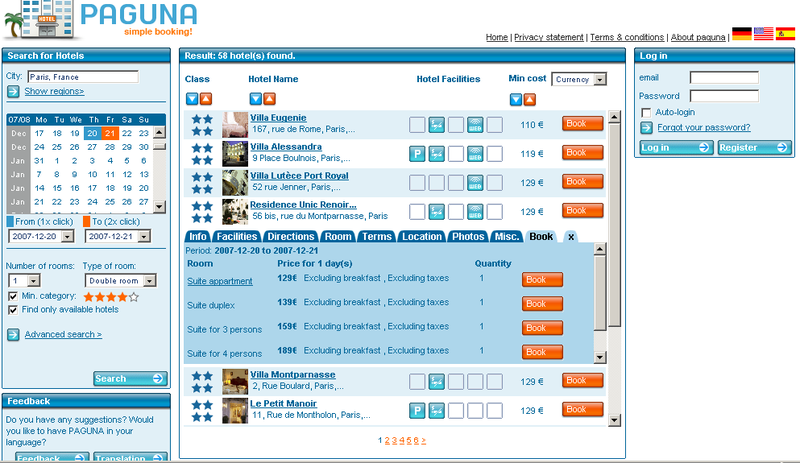Click Villa Alessandra parking facility icon
800x463 pixels.
(418, 154)
